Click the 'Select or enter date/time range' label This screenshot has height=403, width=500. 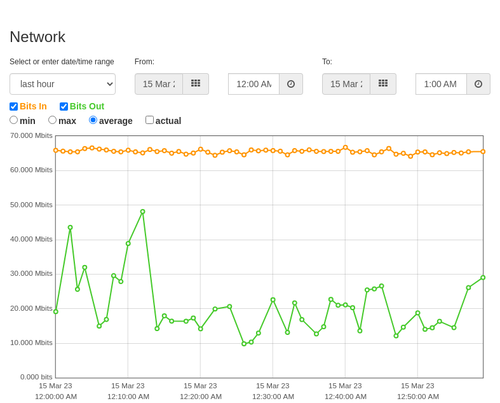tap(62, 62)
